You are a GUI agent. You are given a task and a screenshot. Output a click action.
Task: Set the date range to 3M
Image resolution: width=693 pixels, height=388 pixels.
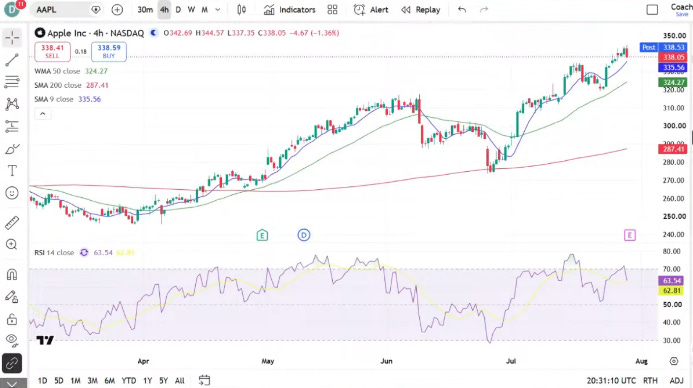(x=92, y=380)
